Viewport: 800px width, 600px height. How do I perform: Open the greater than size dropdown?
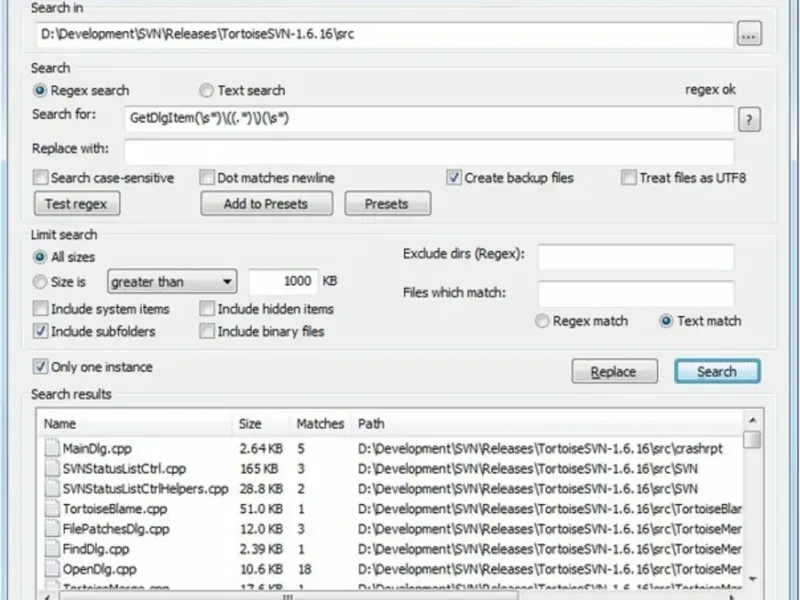pyautogui.click(x=172, y=282)
